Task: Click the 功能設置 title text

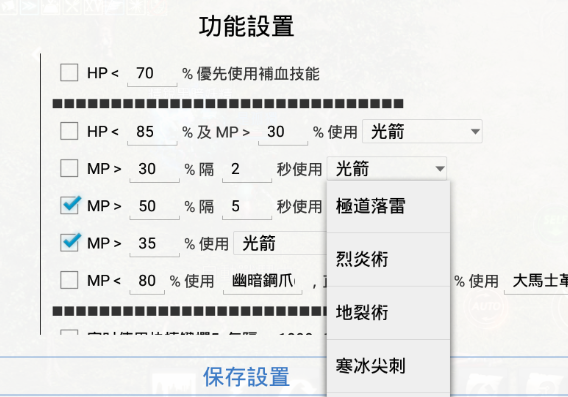Action: coord(246,27)
